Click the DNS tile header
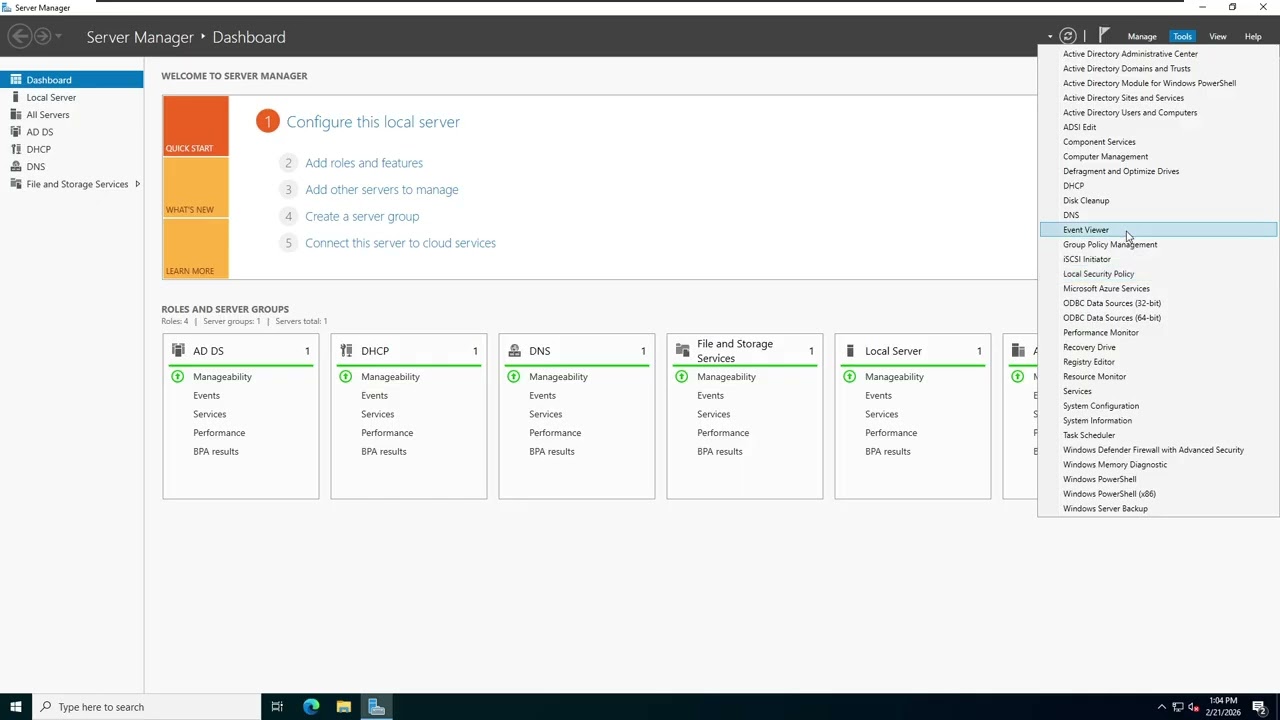Viewport: 1280px width, 720px height. [x=577, y=351]
